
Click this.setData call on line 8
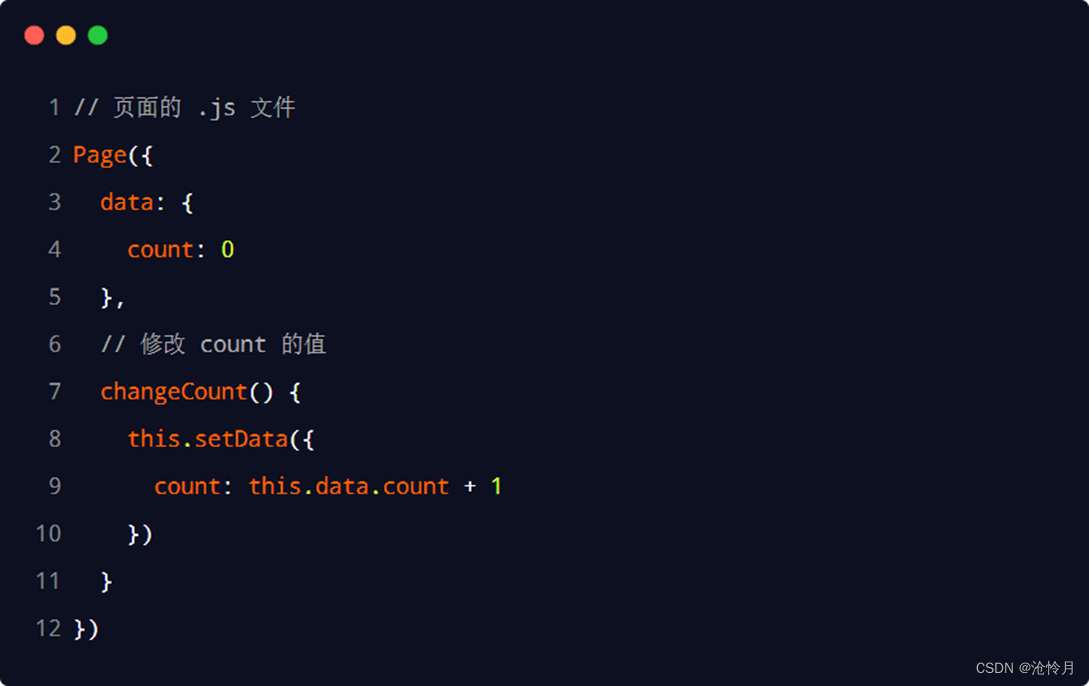pyautogui.click(x=208, y=439)
